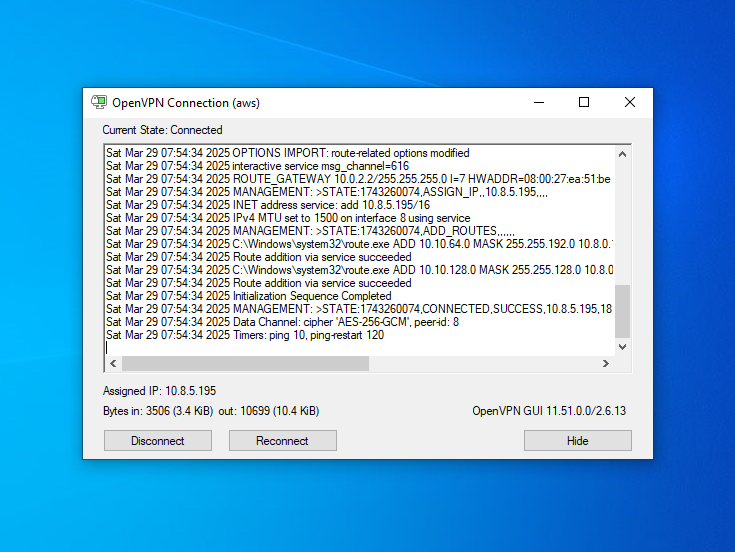This screenshot has width=735, height=552.
Task: Click 'Timers: ping 10, ping-restart 120' line
Action: (245, 336)
